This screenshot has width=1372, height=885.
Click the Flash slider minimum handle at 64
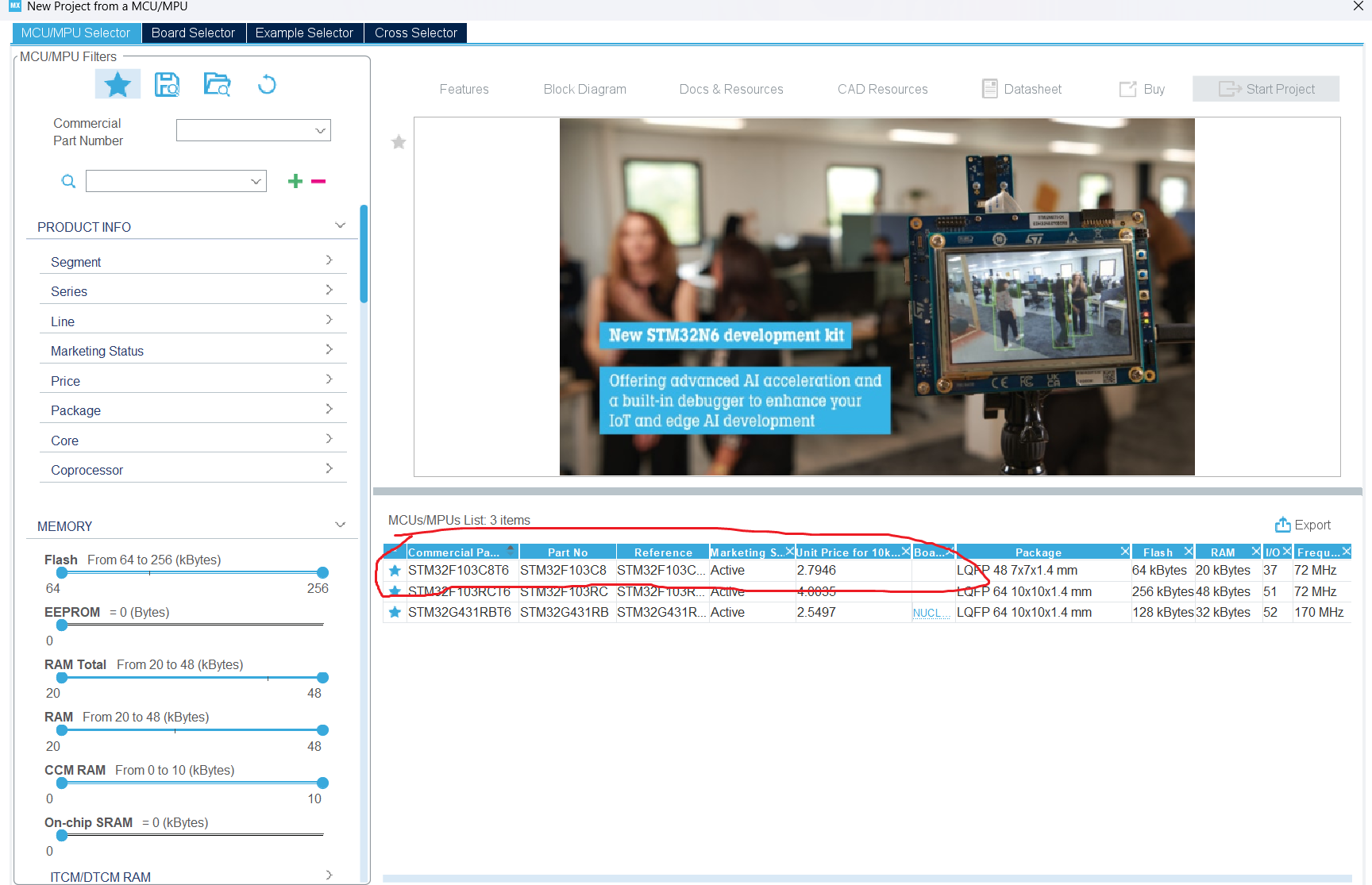62,572
